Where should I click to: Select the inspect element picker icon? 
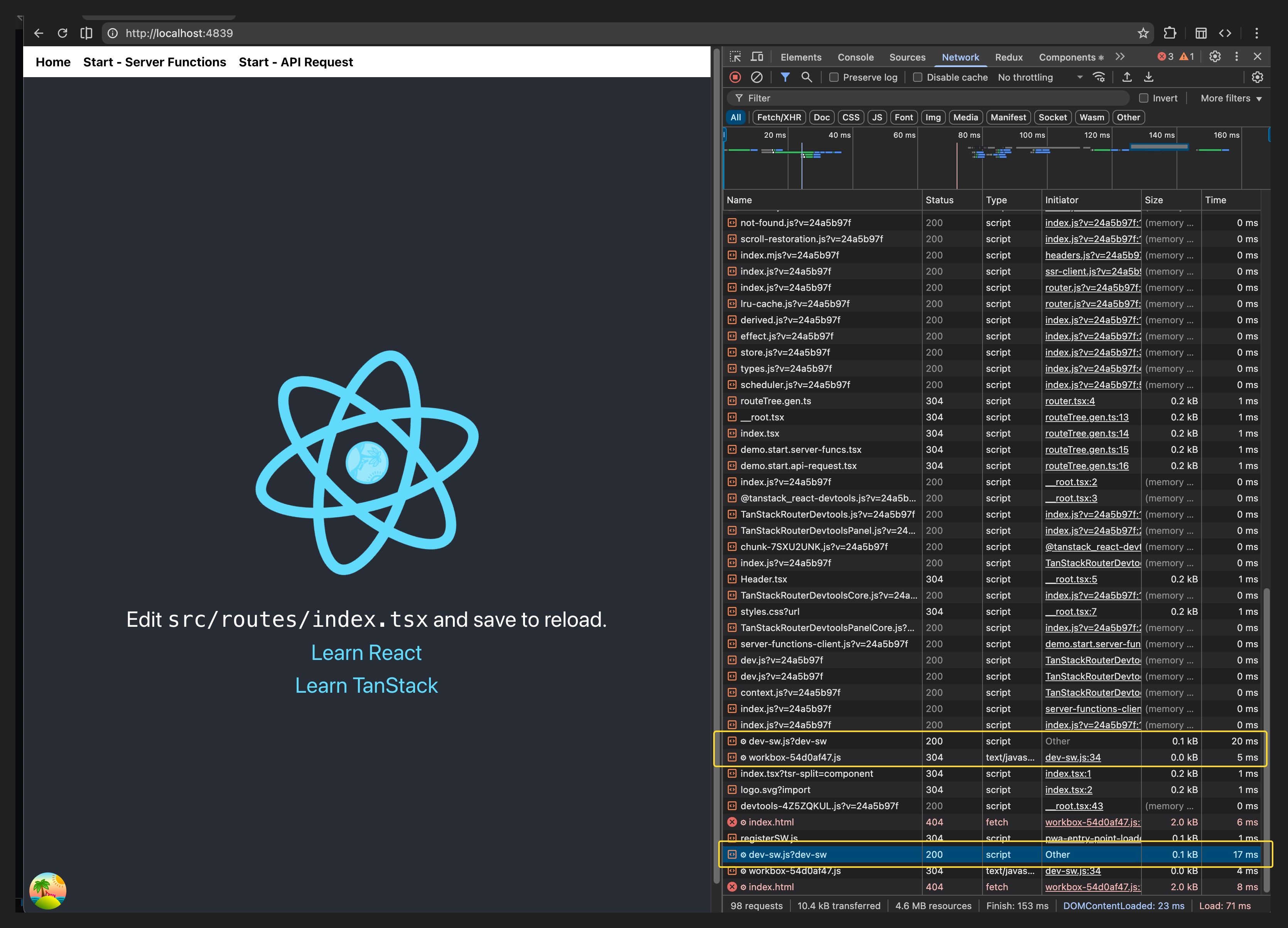coord(736,57)
